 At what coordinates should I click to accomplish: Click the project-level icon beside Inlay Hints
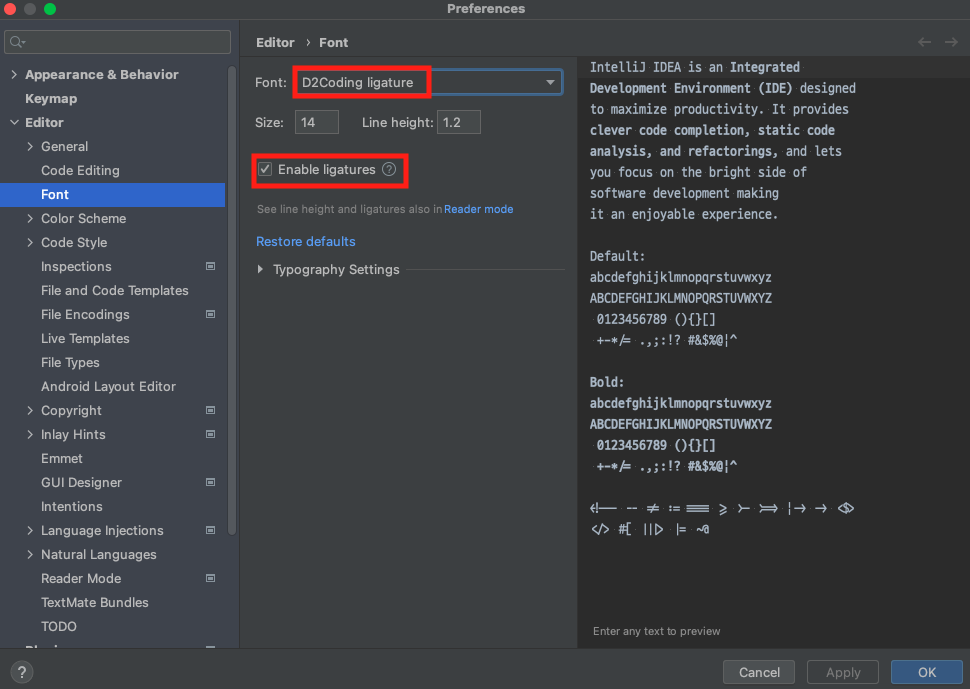tap(210, 434)
